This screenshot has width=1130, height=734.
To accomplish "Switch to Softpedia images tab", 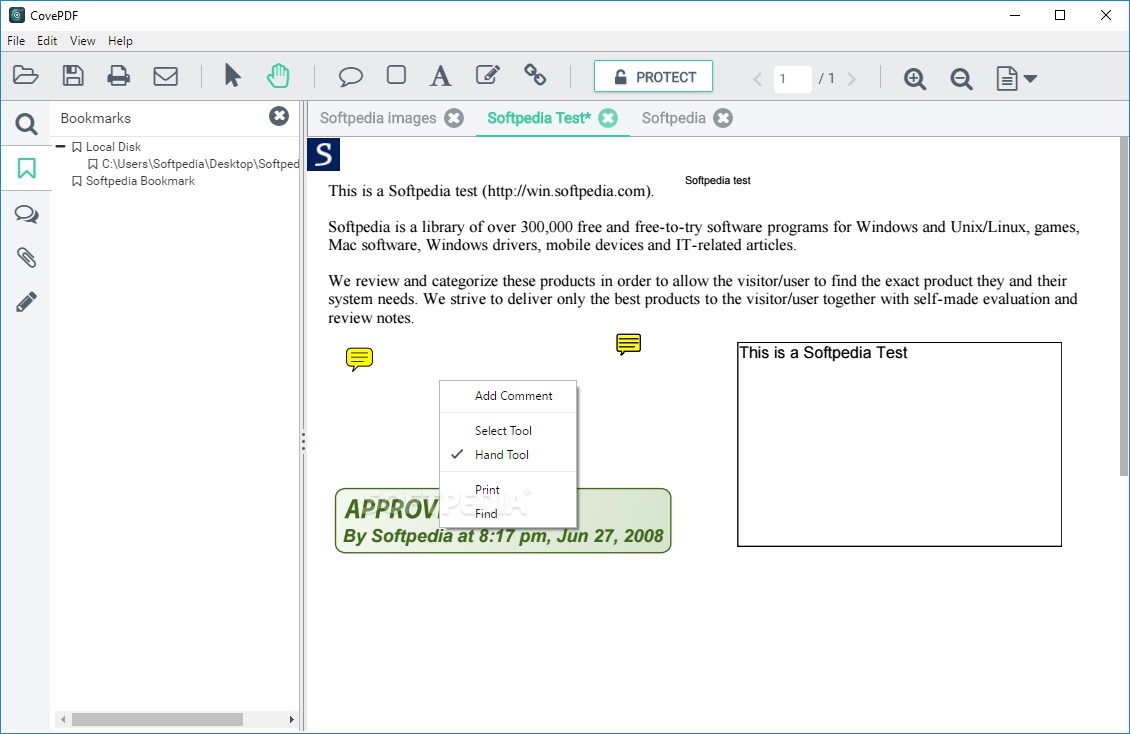I will [x=378, y=118].
